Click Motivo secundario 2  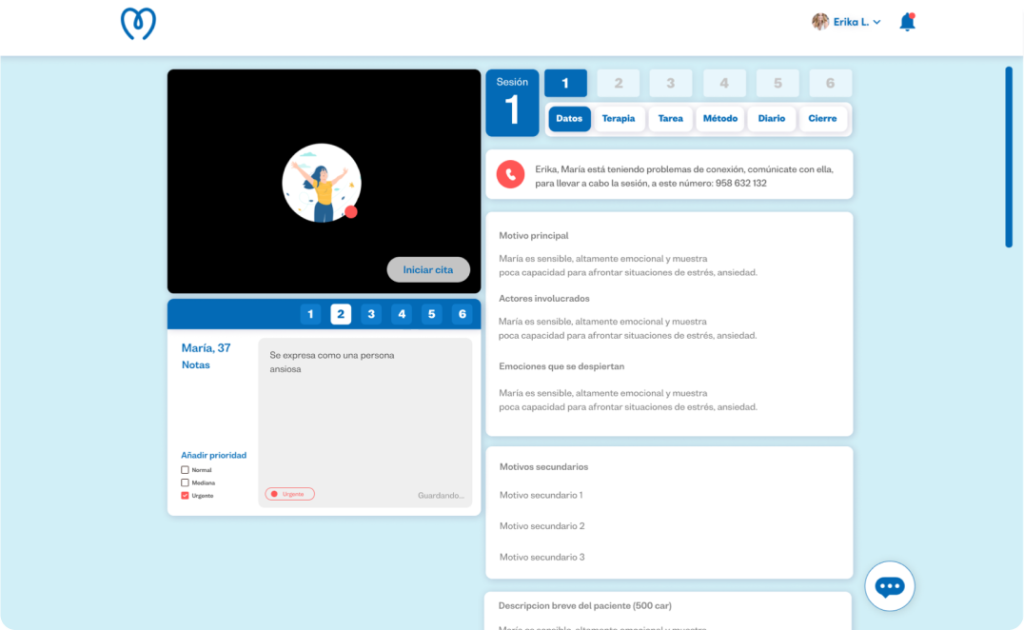point(542,526)
